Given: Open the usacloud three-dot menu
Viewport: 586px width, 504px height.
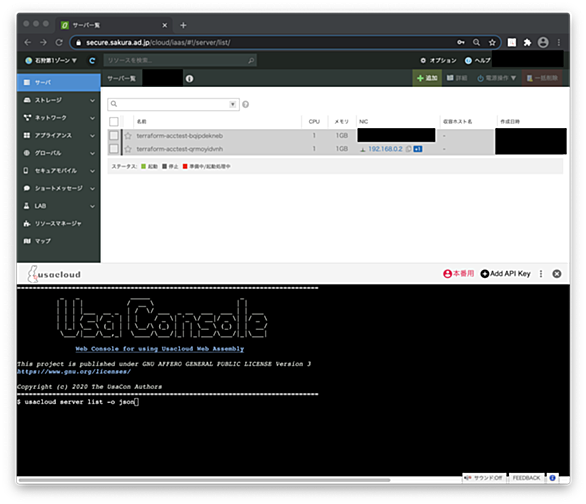Looking at the screenshot, I should pyautogui.click(x=541, y=274).
